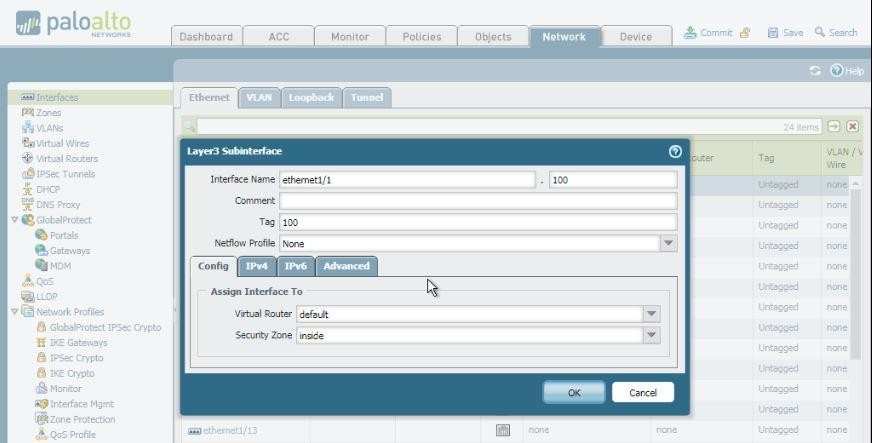This screenshot has width=872, height=443.
Task: Collapse the Network Profiles tree node
Action: tap(15, 312)
